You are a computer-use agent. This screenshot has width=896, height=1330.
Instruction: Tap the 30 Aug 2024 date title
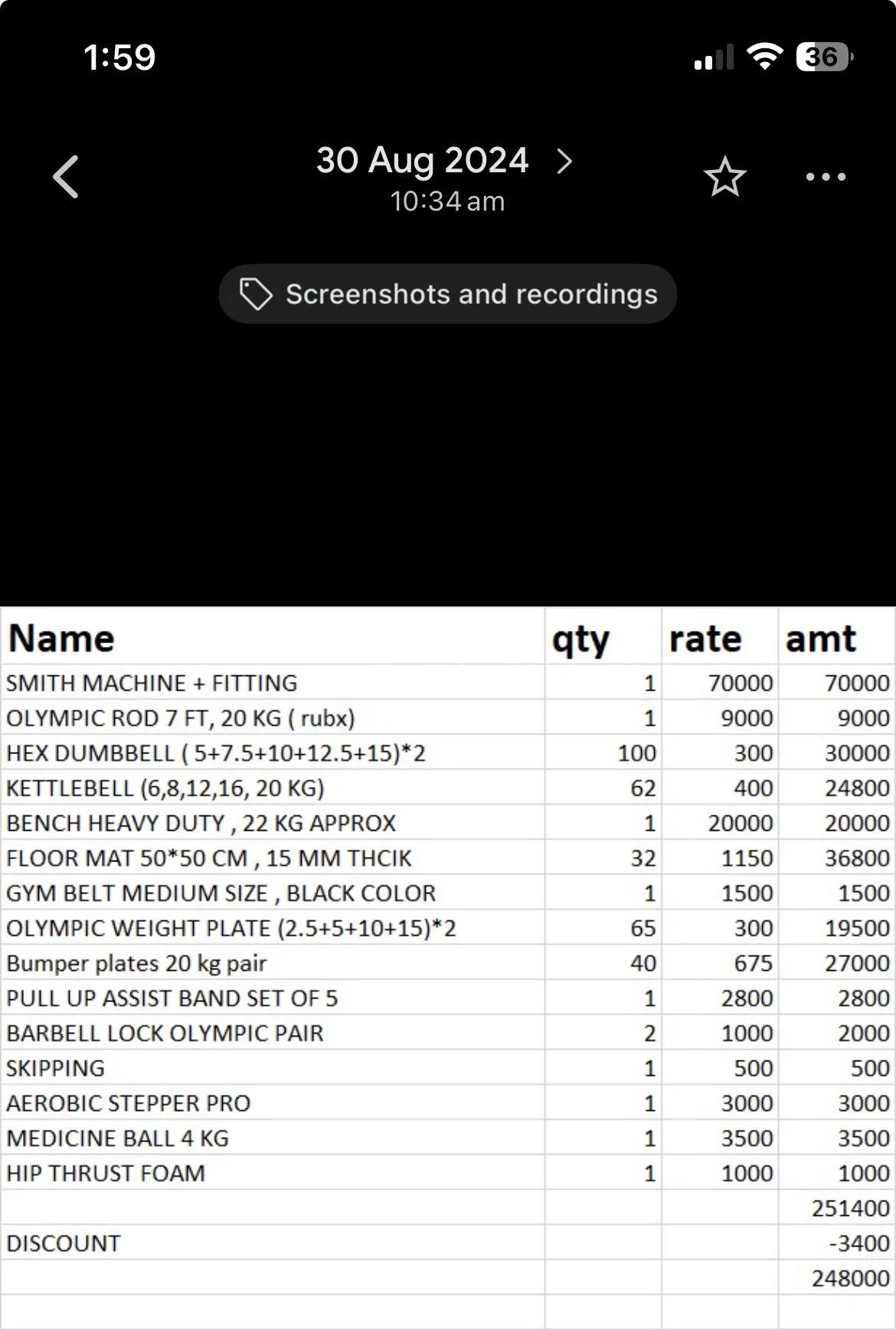(422, 161)
